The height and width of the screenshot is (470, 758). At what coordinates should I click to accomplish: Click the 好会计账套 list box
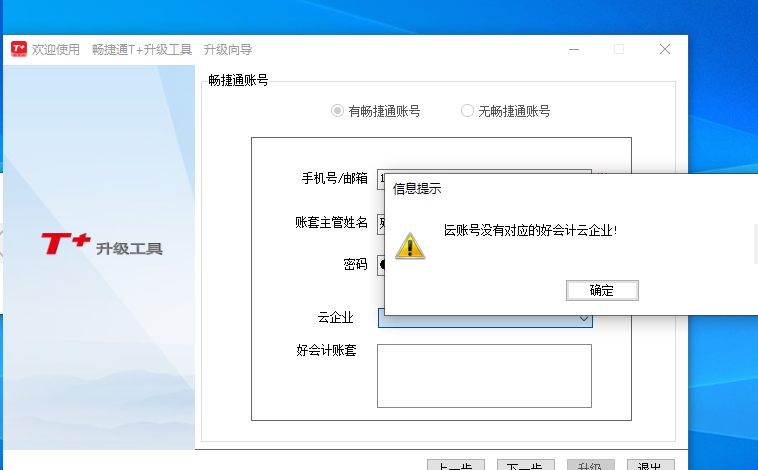click(484, 376)
